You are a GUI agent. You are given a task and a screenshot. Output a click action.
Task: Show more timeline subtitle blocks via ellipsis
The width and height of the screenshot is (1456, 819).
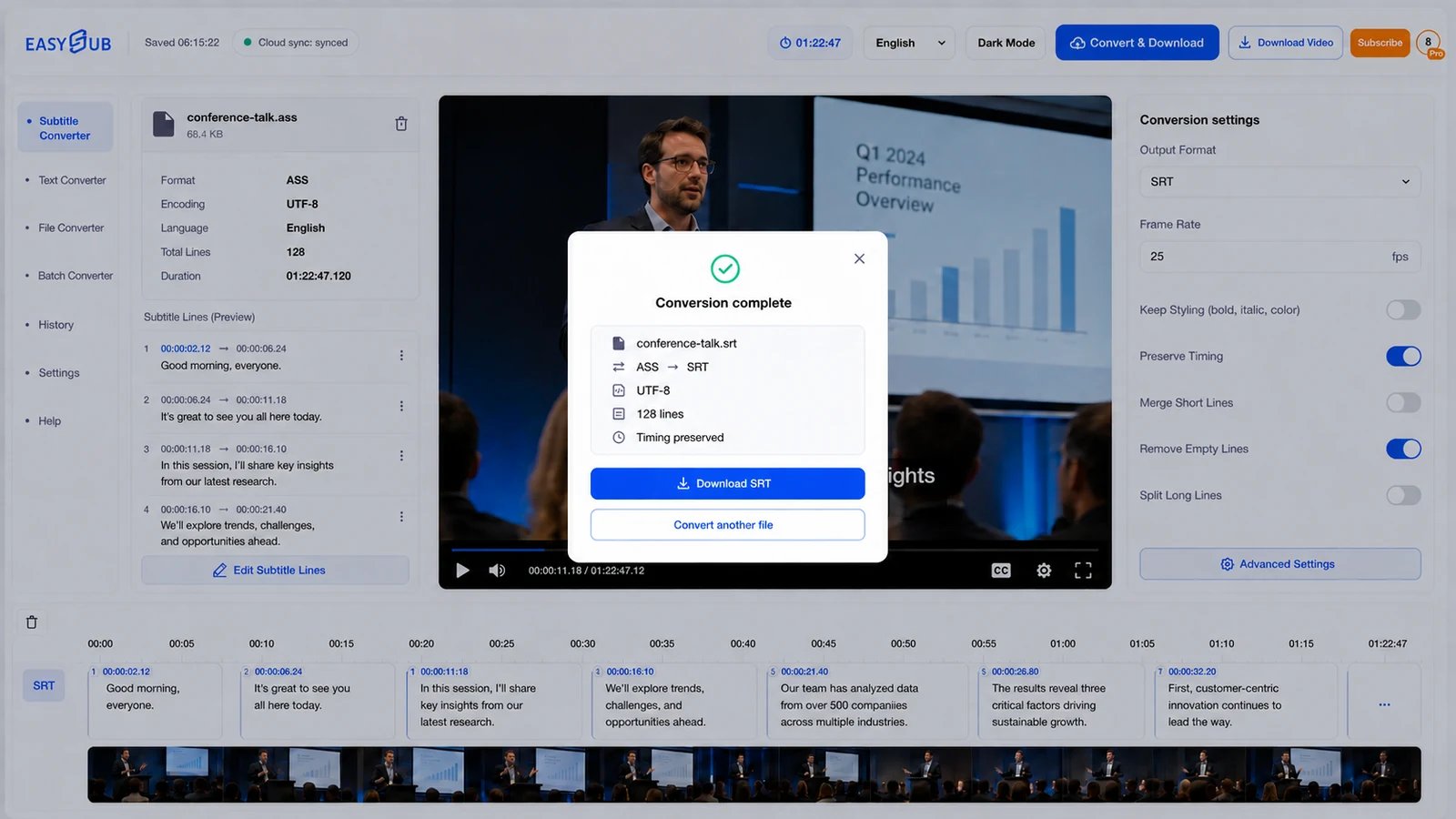coord(1384,705)
